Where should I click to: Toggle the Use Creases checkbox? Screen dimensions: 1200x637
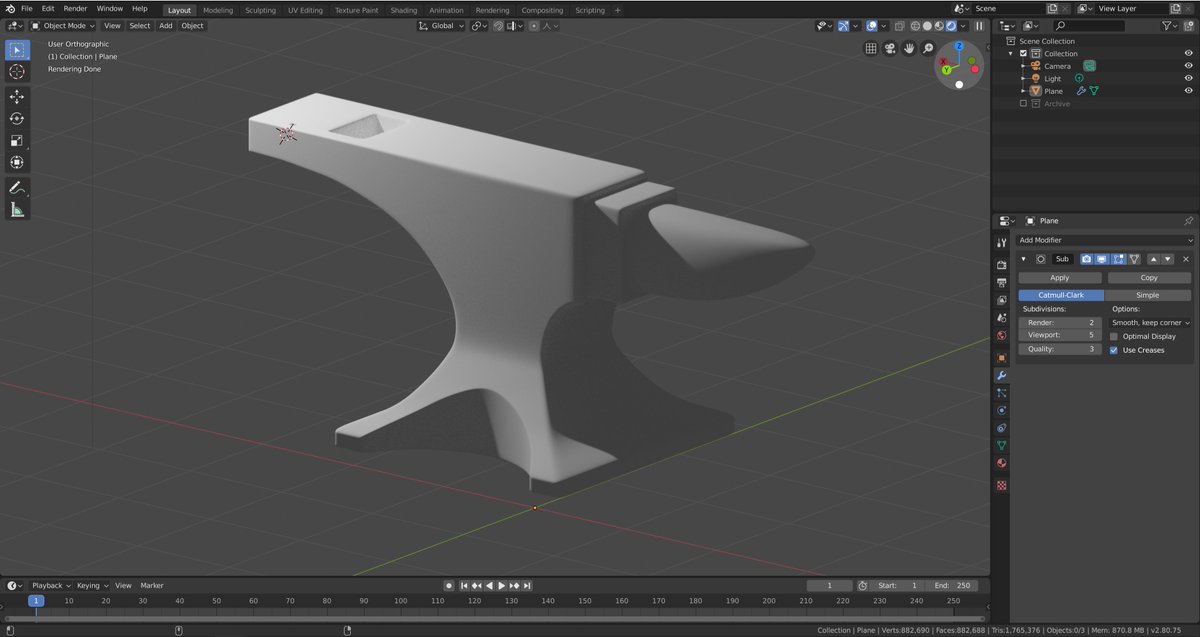(x=1115, y=350)
